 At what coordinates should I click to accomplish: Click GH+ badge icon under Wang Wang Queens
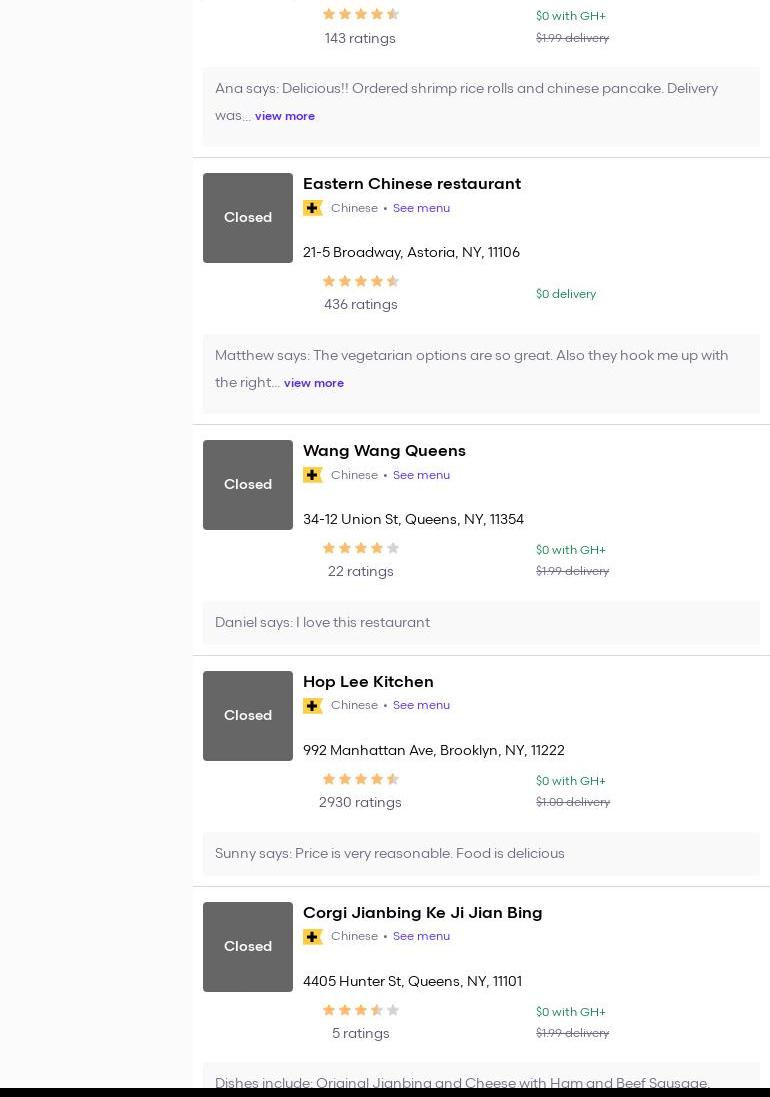click(313, 475)
